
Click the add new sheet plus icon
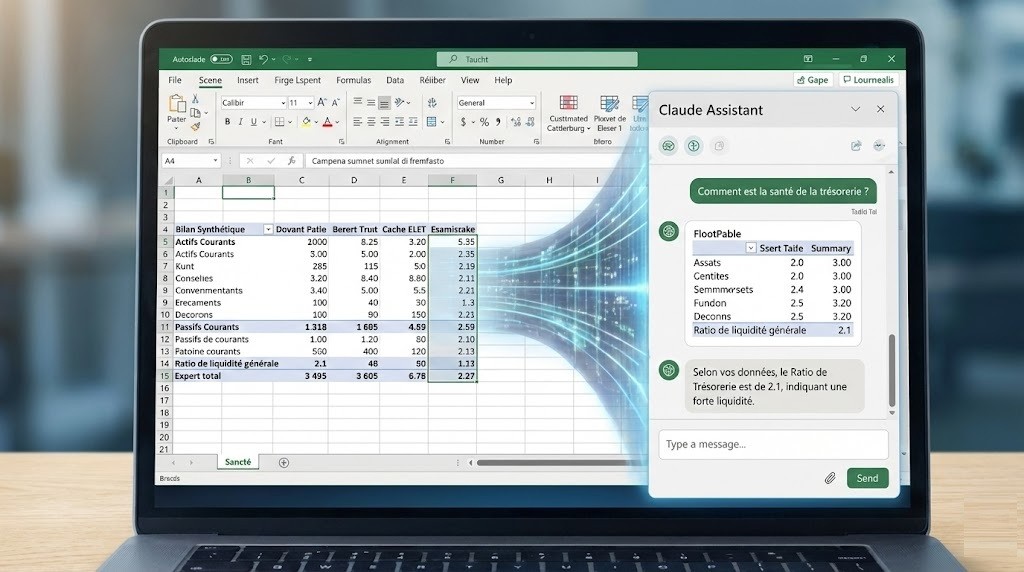click(x=283, y=462)
